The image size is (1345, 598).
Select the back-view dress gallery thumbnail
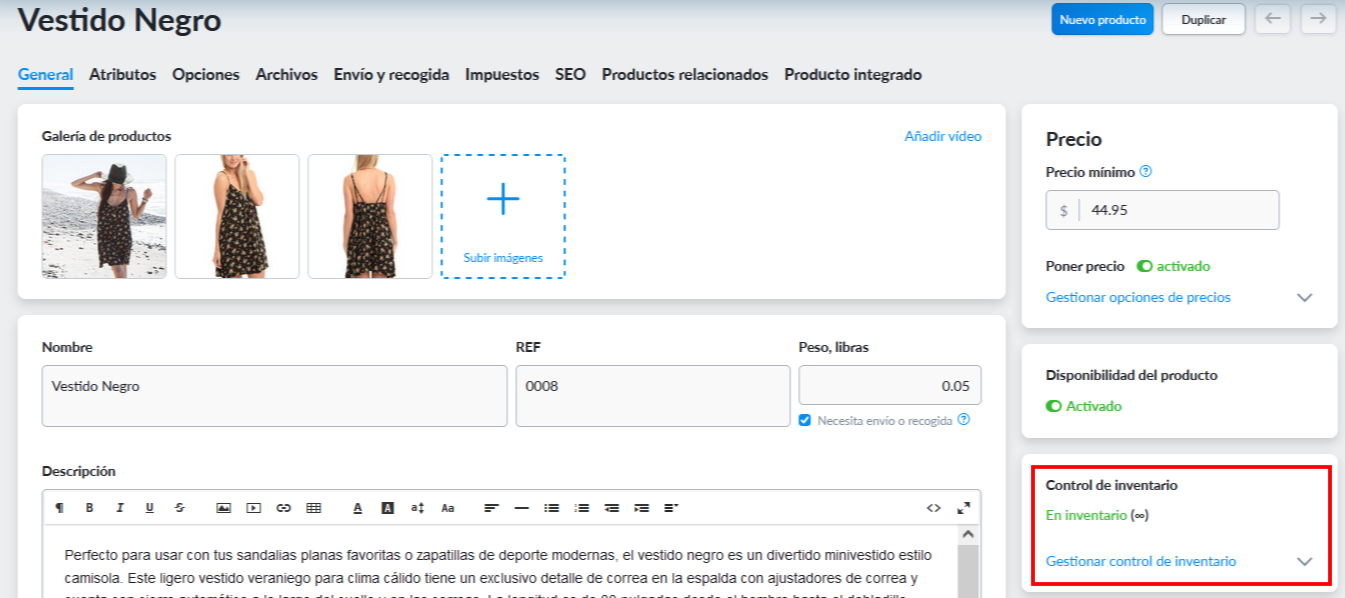[x=370, y=216]
